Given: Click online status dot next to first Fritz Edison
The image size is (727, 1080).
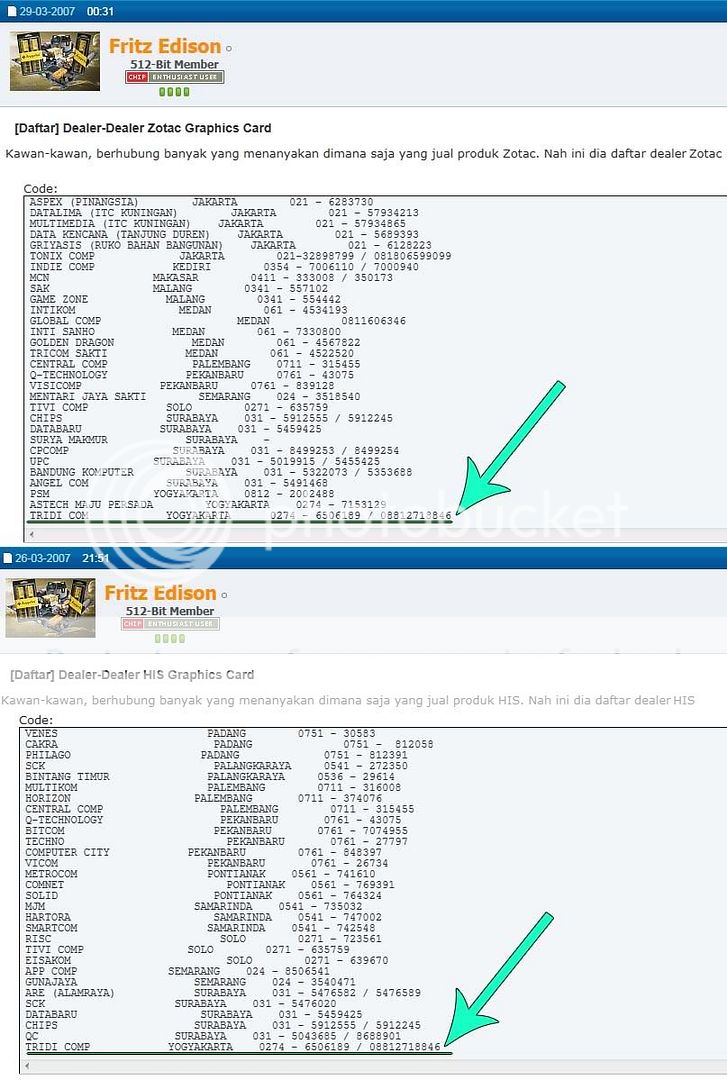Looking at the screenshot, I should pyautogui.click(x=229, y=48).
